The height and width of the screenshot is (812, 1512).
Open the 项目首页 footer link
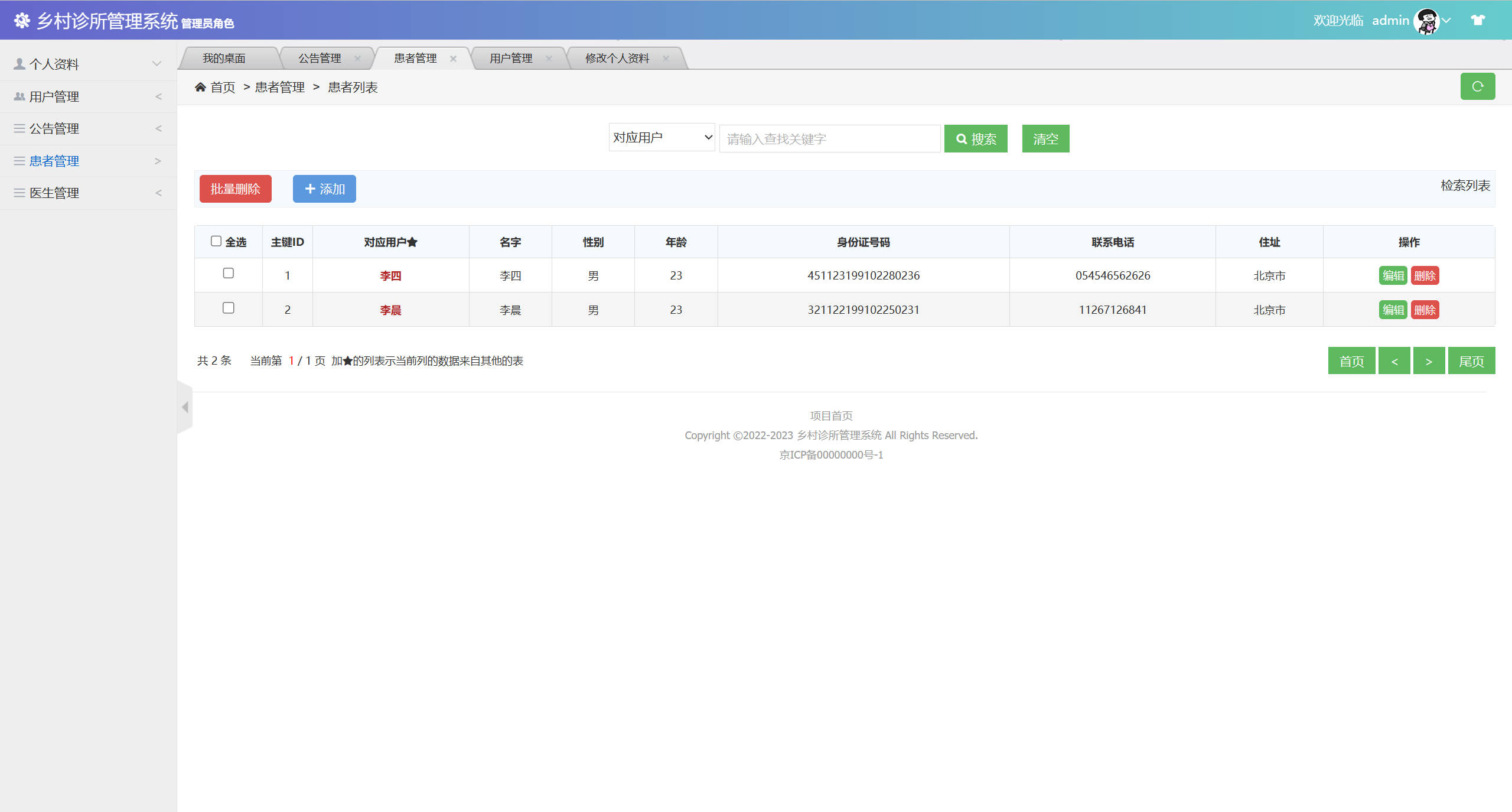pos(830,415)
